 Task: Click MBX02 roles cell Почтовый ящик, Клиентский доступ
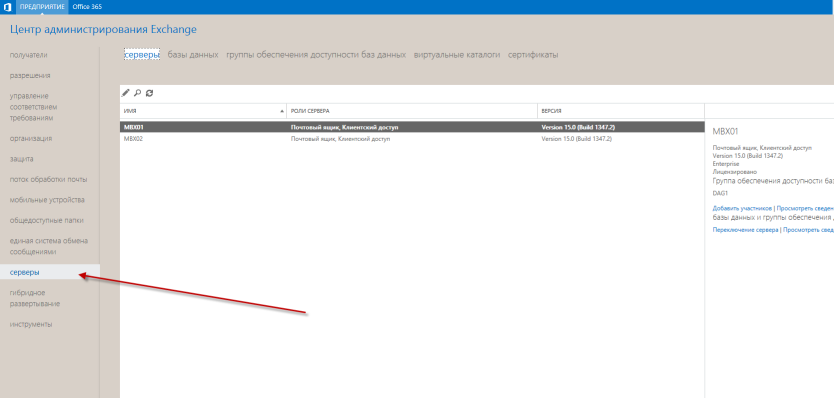pyautogui.click(x=340, y=139)
